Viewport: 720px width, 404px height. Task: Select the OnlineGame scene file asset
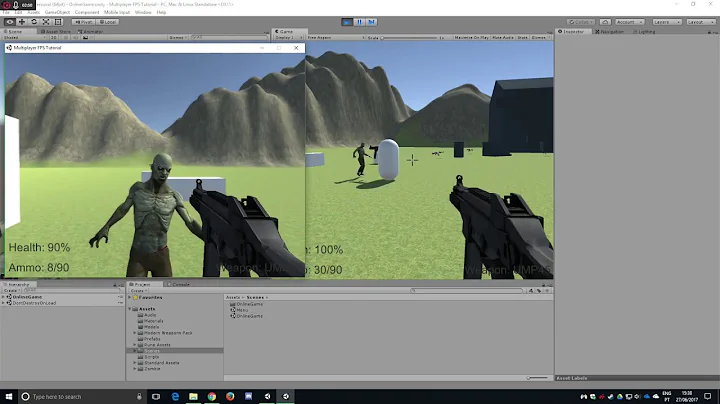point(249,316)
